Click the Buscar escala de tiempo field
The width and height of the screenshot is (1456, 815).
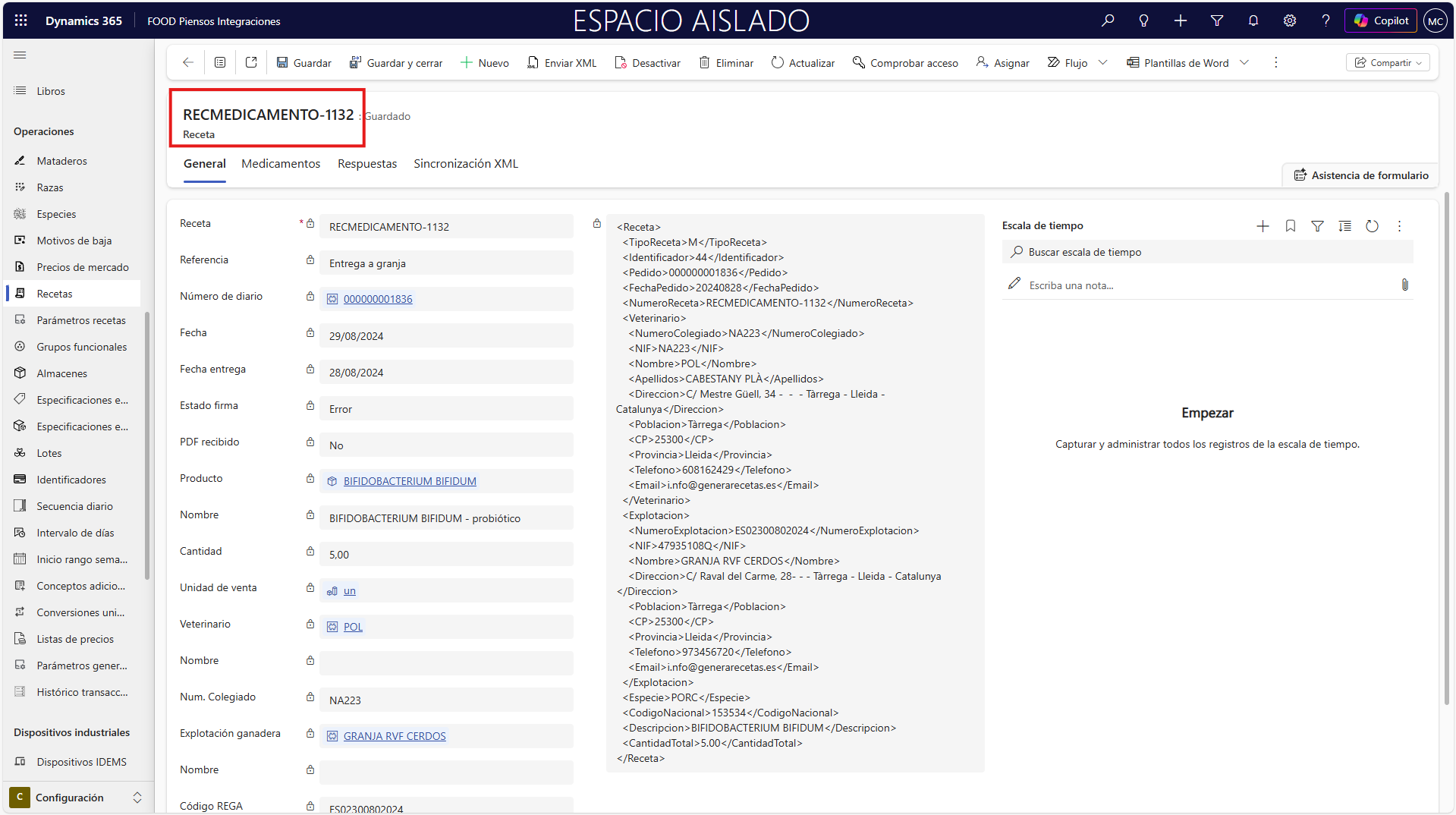pos(1214,252)
